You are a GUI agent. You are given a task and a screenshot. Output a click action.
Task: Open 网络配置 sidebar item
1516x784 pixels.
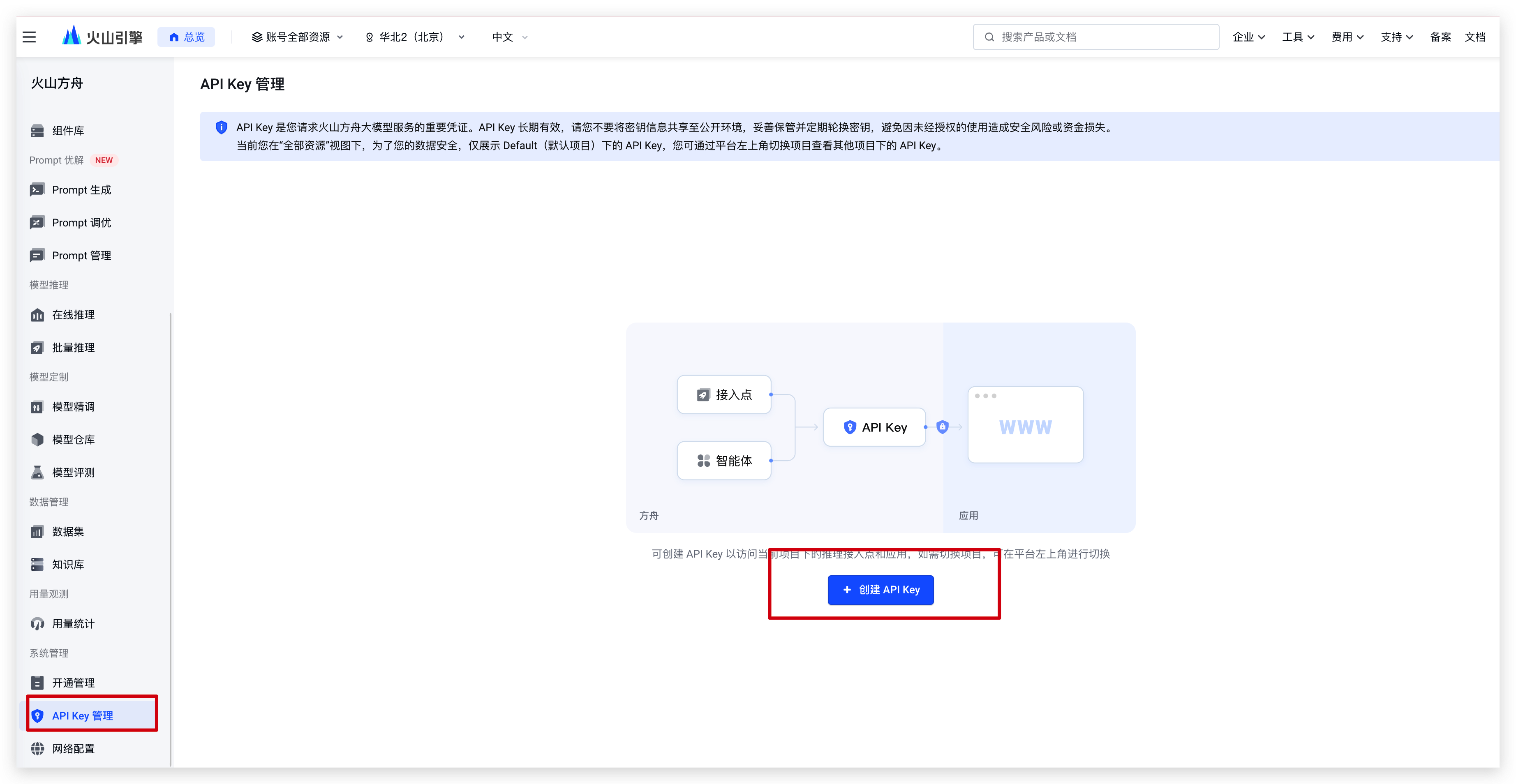tap(73, 749)
